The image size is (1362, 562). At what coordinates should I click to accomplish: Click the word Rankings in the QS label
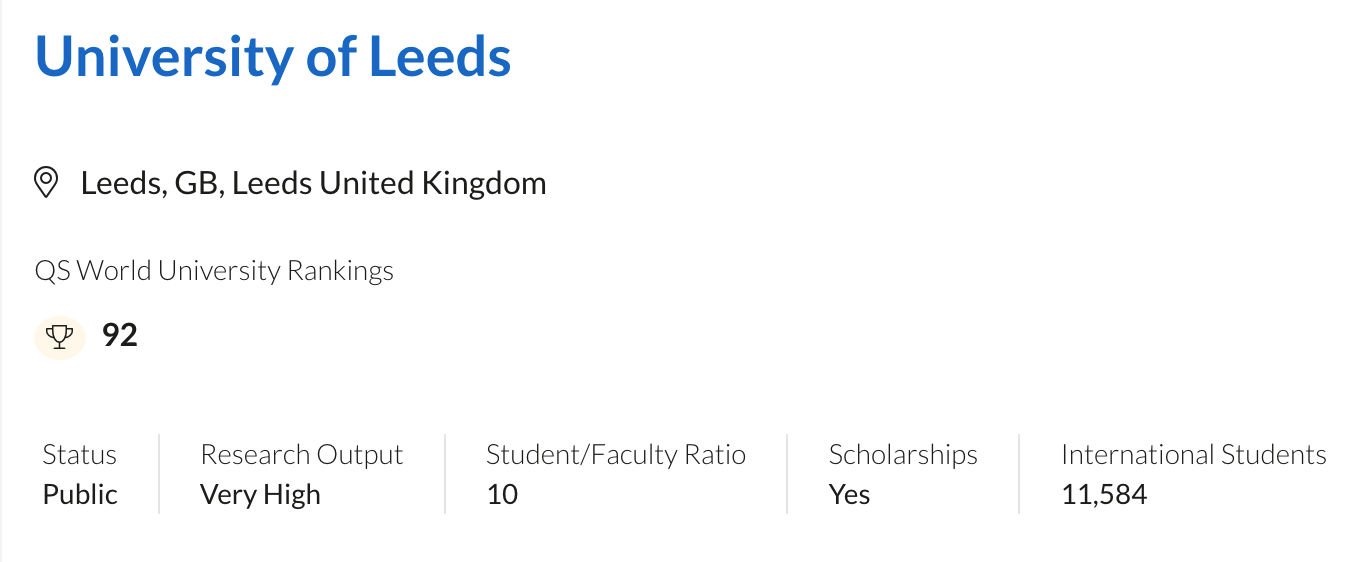point(340,271)
